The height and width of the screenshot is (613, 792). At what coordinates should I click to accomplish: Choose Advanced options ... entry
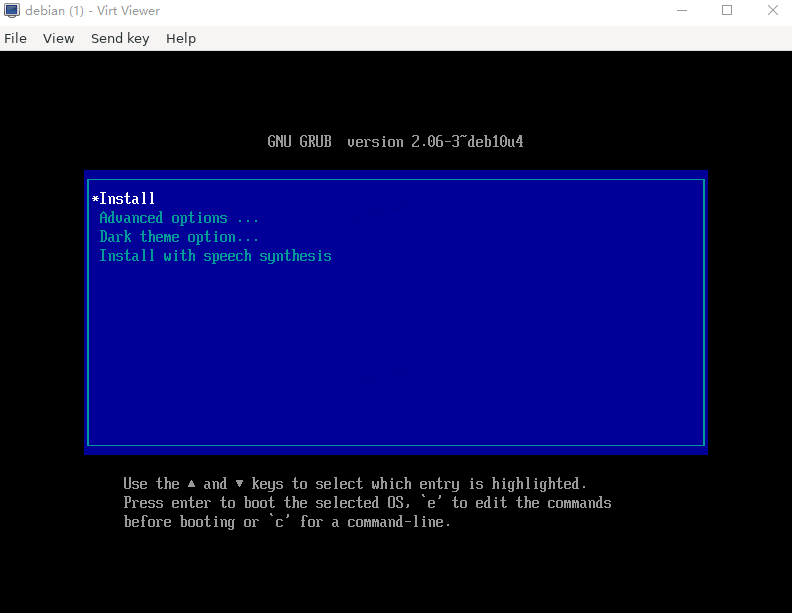[x=179, y=218]
